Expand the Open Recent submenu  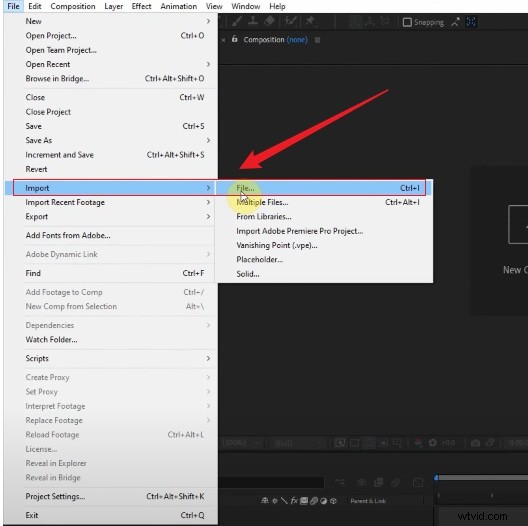point(208,64)
